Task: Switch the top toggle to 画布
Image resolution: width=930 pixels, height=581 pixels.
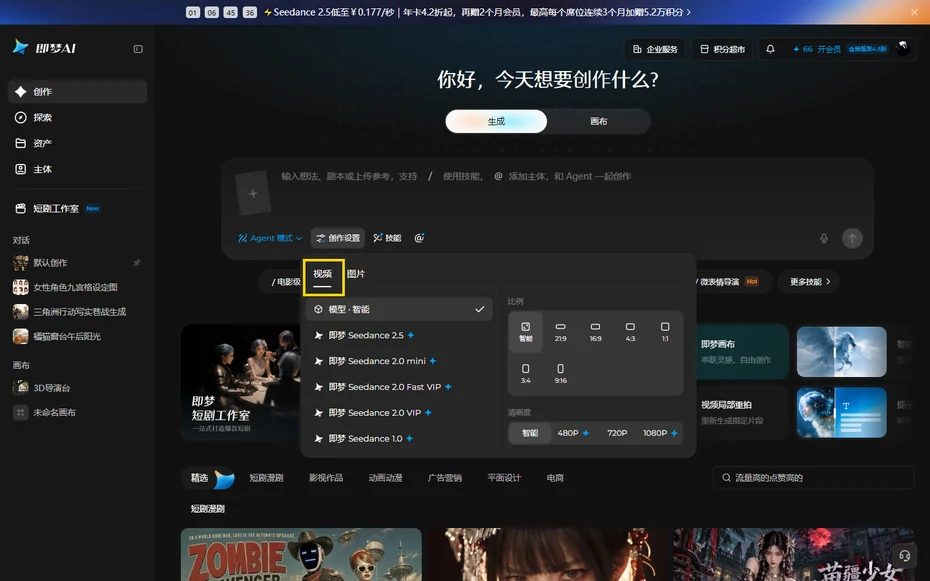Action: (x=598, y=122)
